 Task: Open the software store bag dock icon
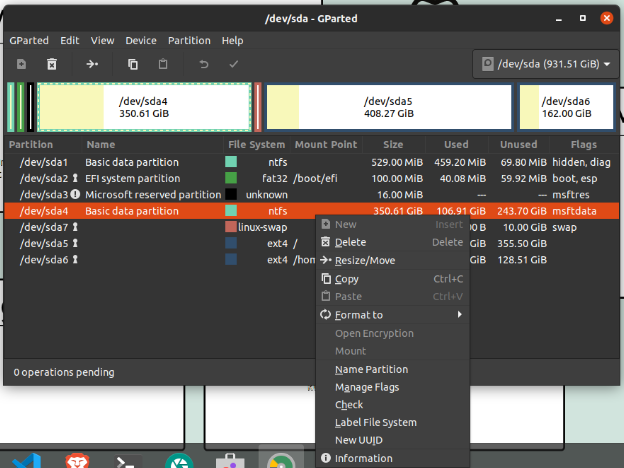(230, 461)
